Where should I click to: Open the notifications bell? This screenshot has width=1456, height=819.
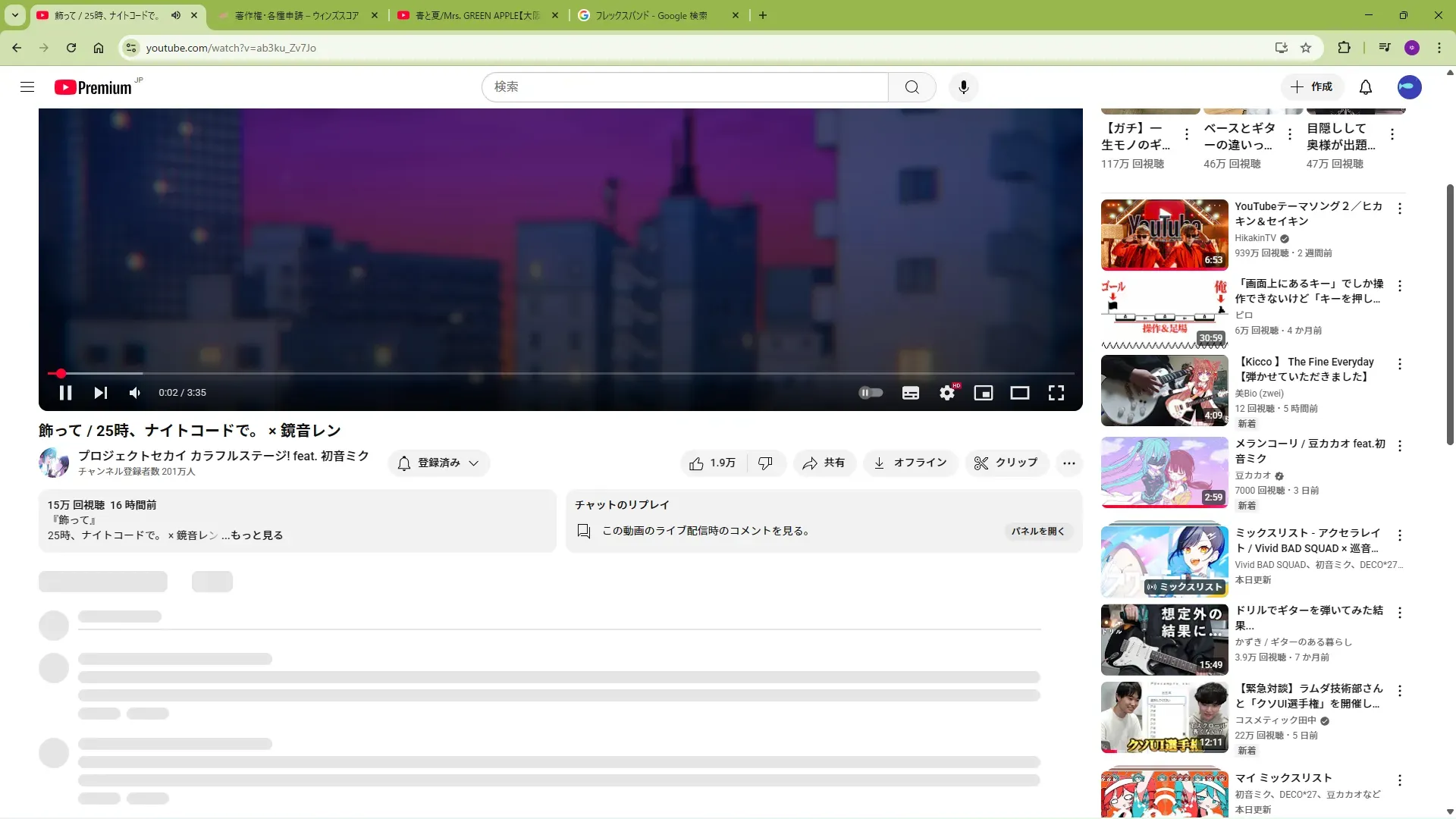tap(1366, 87)
